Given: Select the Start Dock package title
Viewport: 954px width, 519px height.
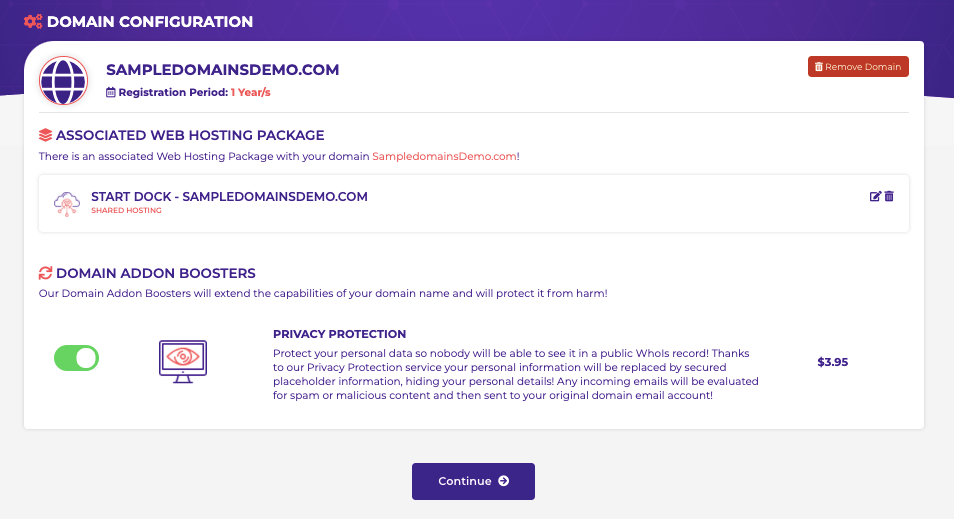Looking at the screenshot, I should click(229, 197).
